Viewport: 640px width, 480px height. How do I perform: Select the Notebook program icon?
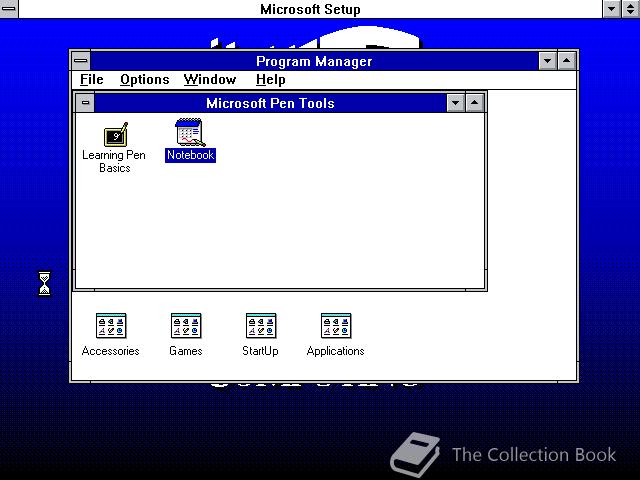(190, 132)
